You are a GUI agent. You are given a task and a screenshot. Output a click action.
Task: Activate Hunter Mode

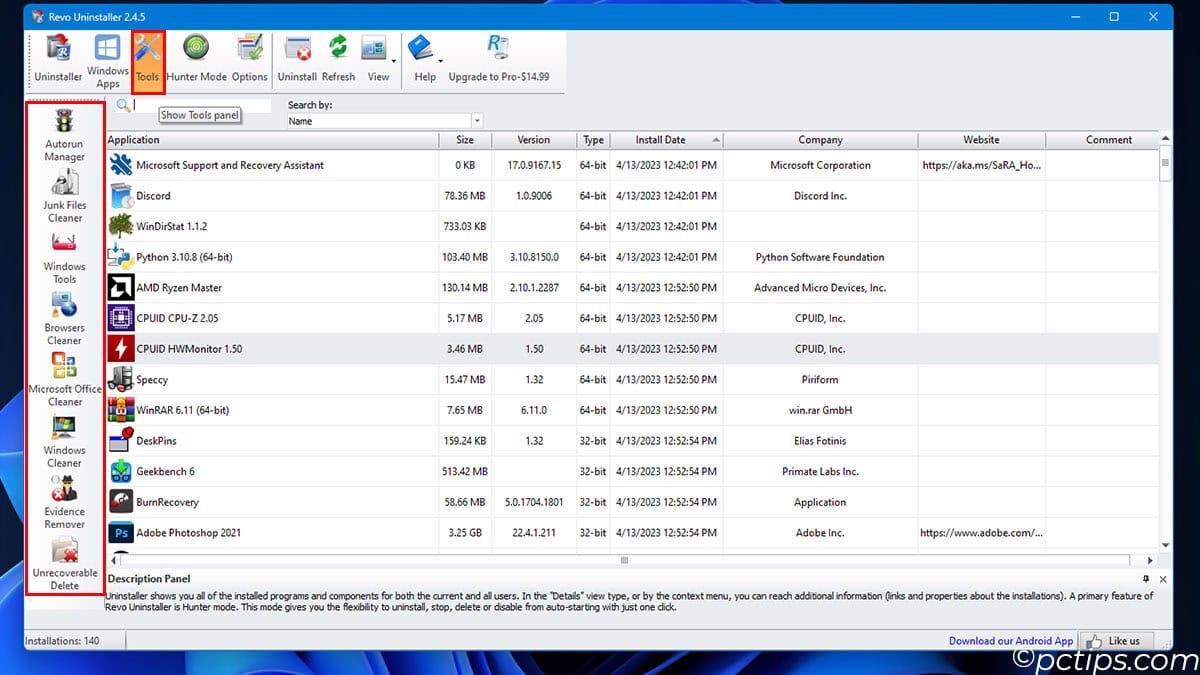click(x=195, y=58)
